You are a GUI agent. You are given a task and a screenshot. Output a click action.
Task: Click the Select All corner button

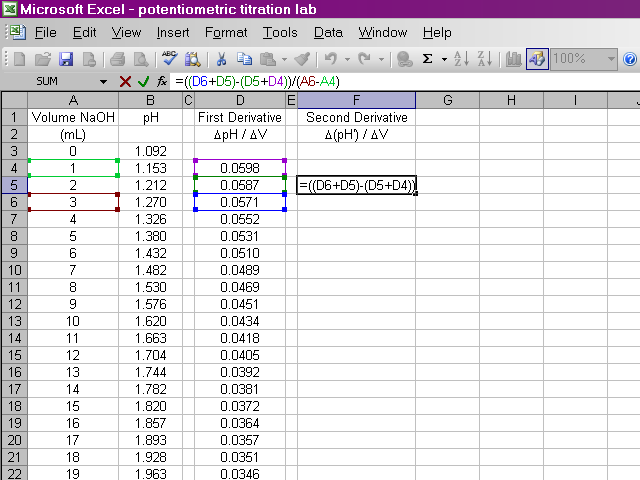pyautogui.click(x=14, y=100)
